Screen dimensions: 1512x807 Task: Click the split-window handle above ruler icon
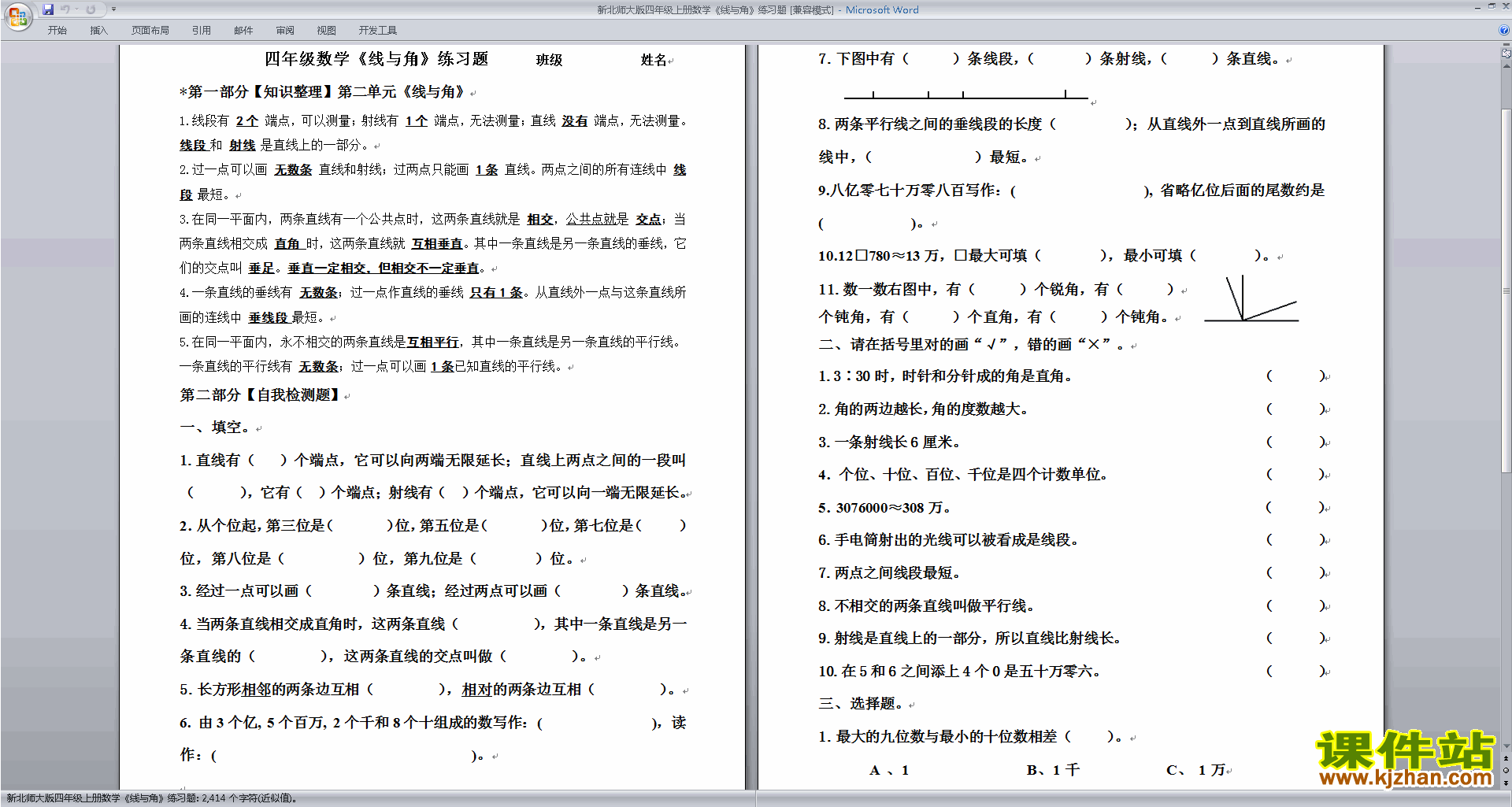[x=1506, y=45]
